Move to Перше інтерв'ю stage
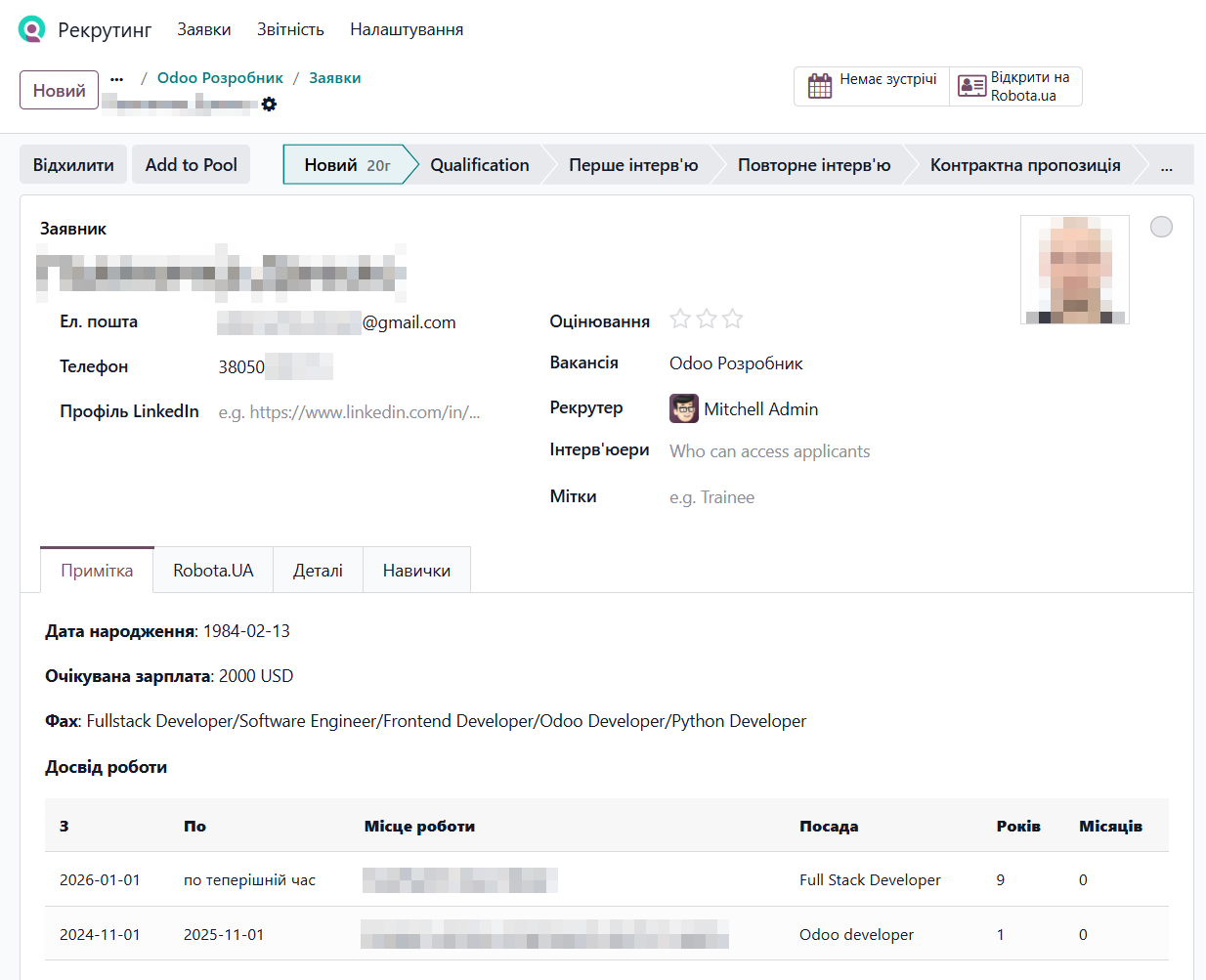Viewport: 1206px width, 980px height. 633,165
